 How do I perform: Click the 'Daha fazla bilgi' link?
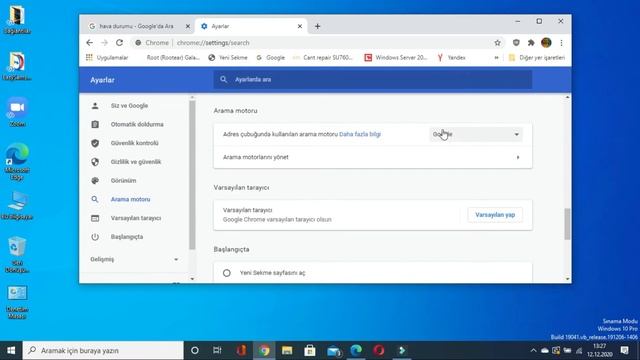click(x=360, y=134)
